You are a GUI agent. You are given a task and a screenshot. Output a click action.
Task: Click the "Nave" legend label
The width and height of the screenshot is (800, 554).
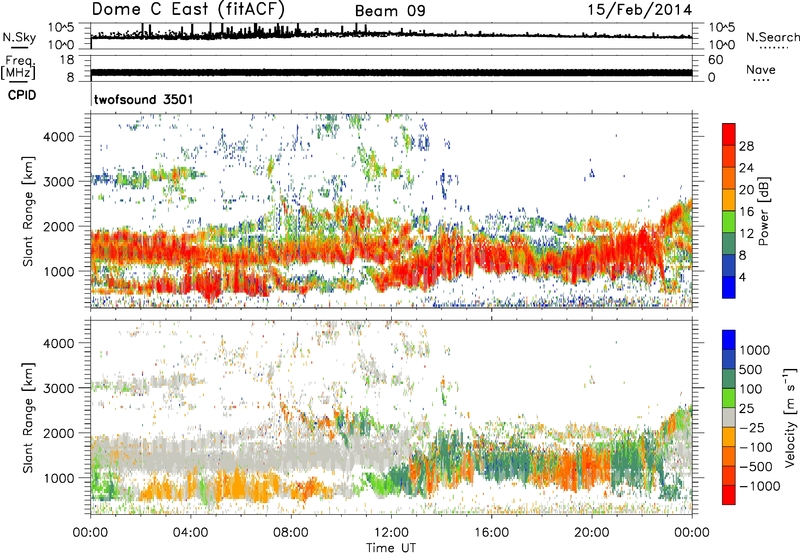(x=761, y=69)
